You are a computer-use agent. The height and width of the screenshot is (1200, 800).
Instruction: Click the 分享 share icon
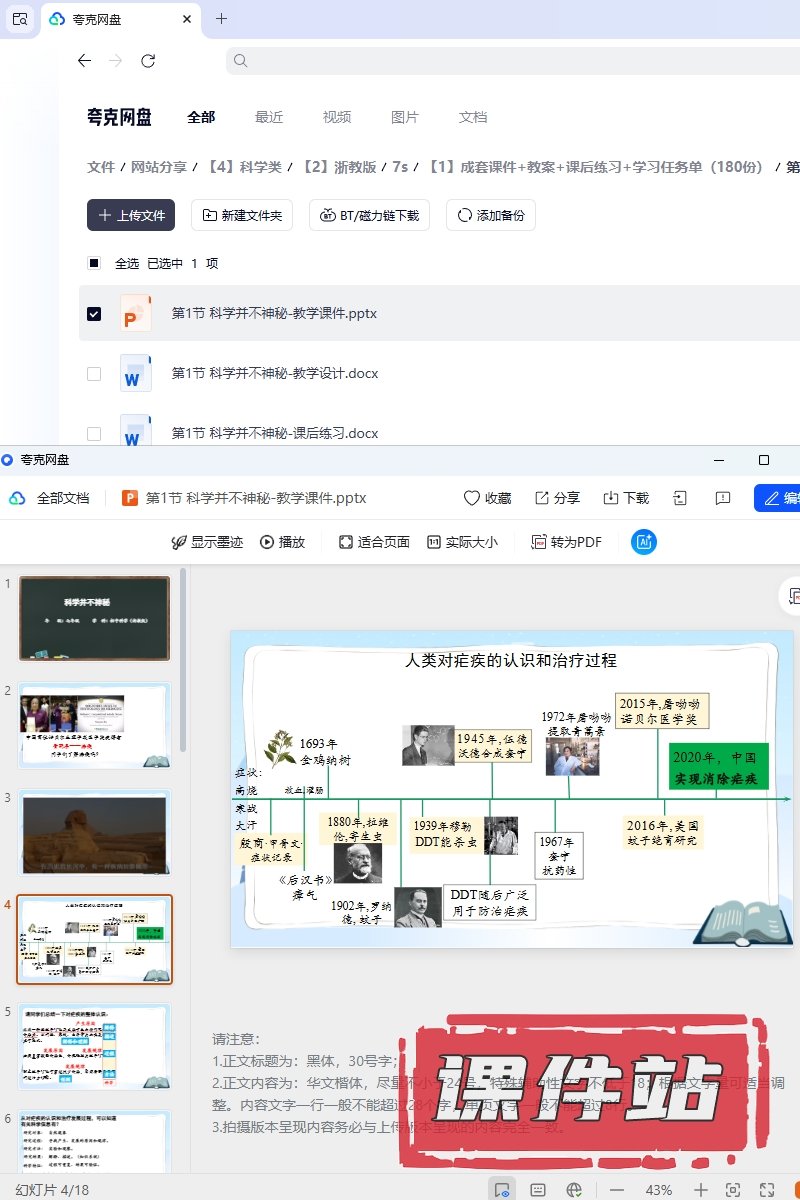[x=557, y=498]
